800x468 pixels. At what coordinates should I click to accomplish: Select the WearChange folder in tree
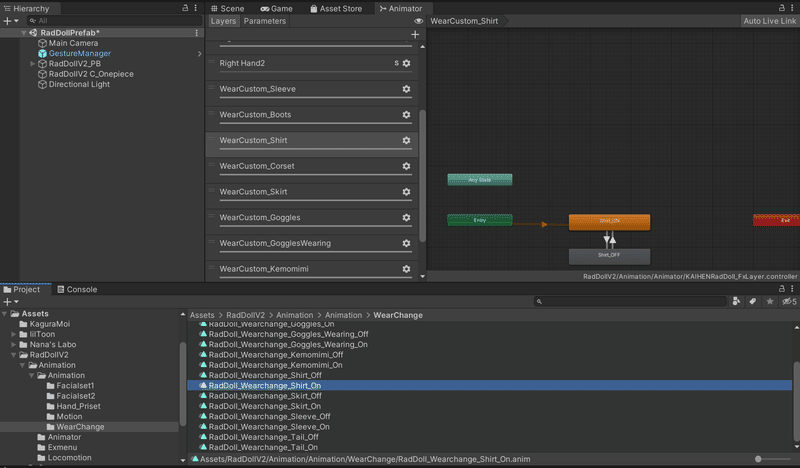coord(80,427)
